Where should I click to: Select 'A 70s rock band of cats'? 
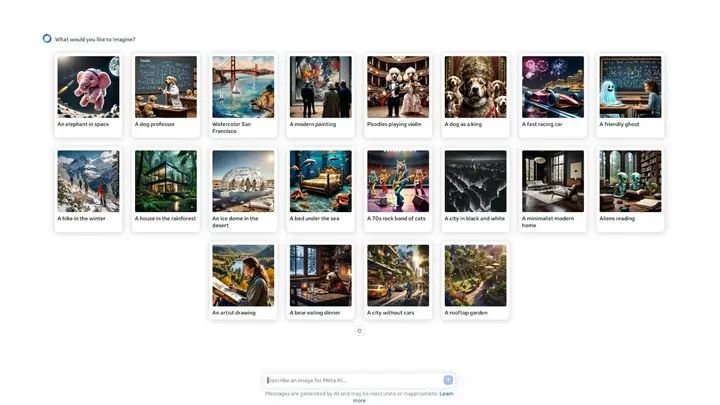(398, 188)
